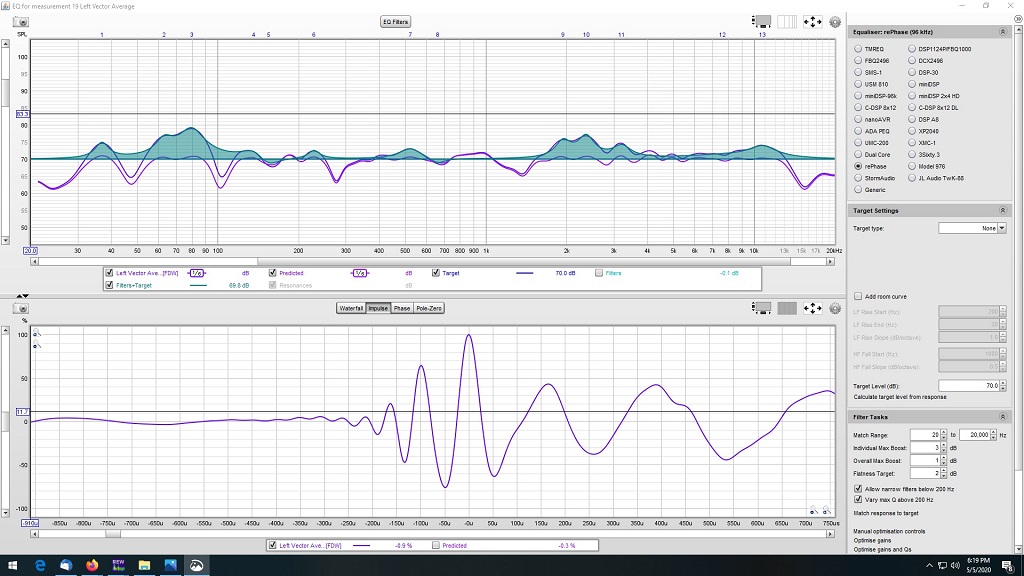Click lower graph horizontal scrollbar thumb
Viewport: 1024px width, 576px height.
113,534
